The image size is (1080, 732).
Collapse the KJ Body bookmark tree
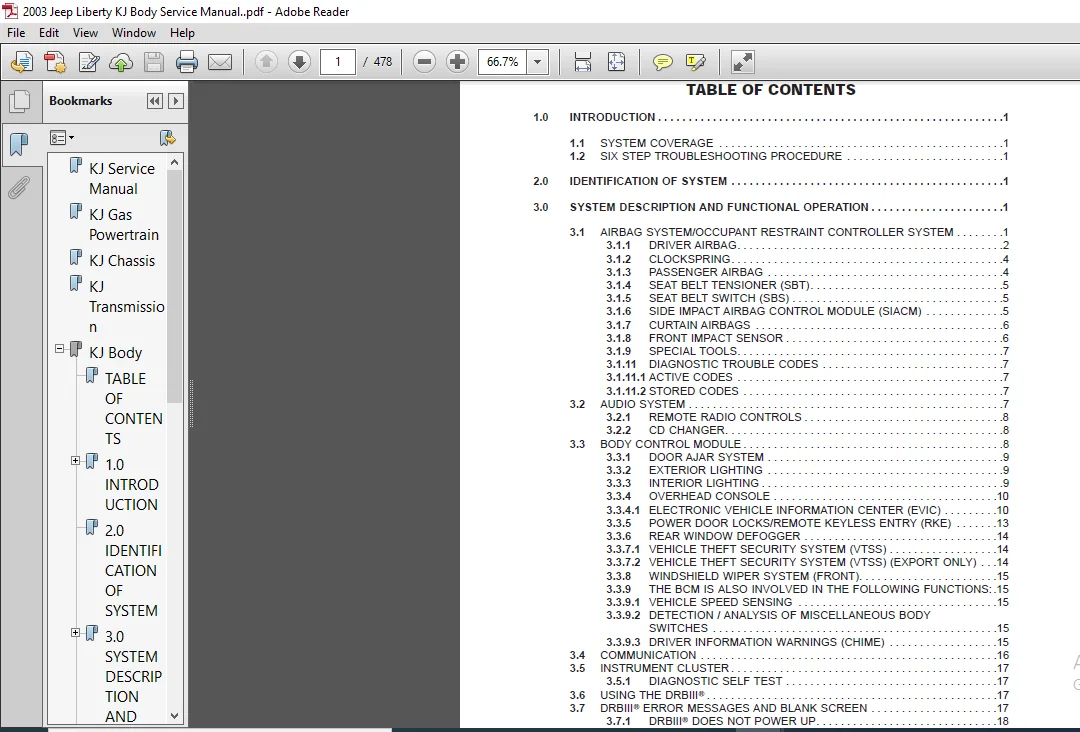pyautogui.click(x=60, y=349)
